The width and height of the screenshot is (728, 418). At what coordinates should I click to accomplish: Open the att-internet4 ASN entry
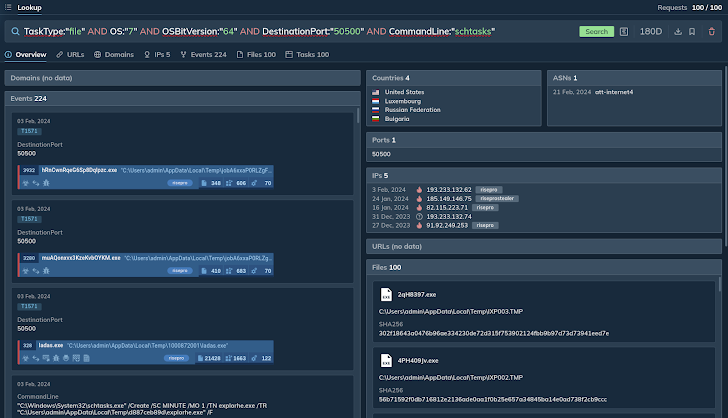(615, 92)
